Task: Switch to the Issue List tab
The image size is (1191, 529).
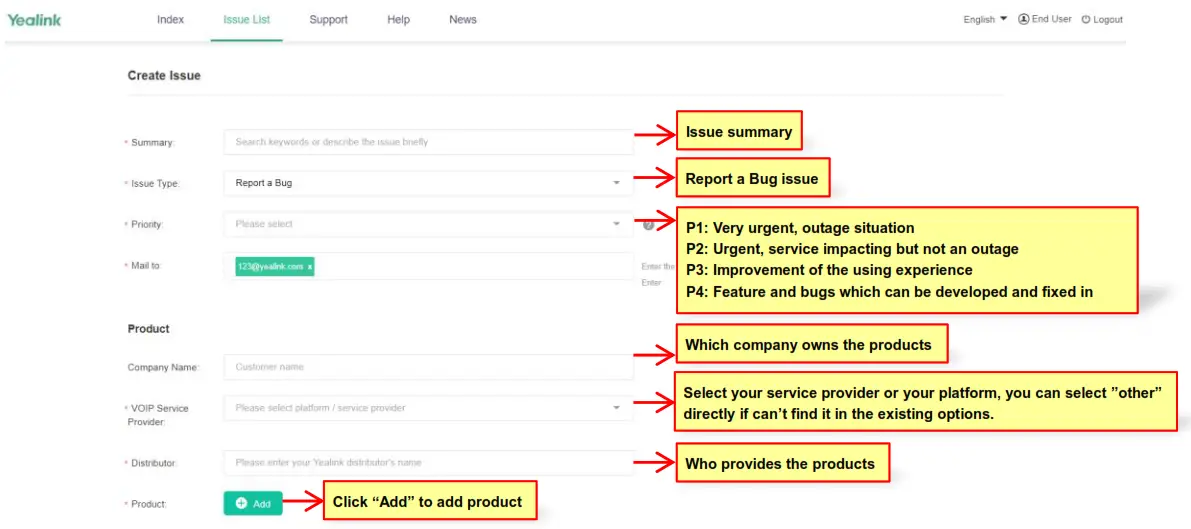Action: 246,20
